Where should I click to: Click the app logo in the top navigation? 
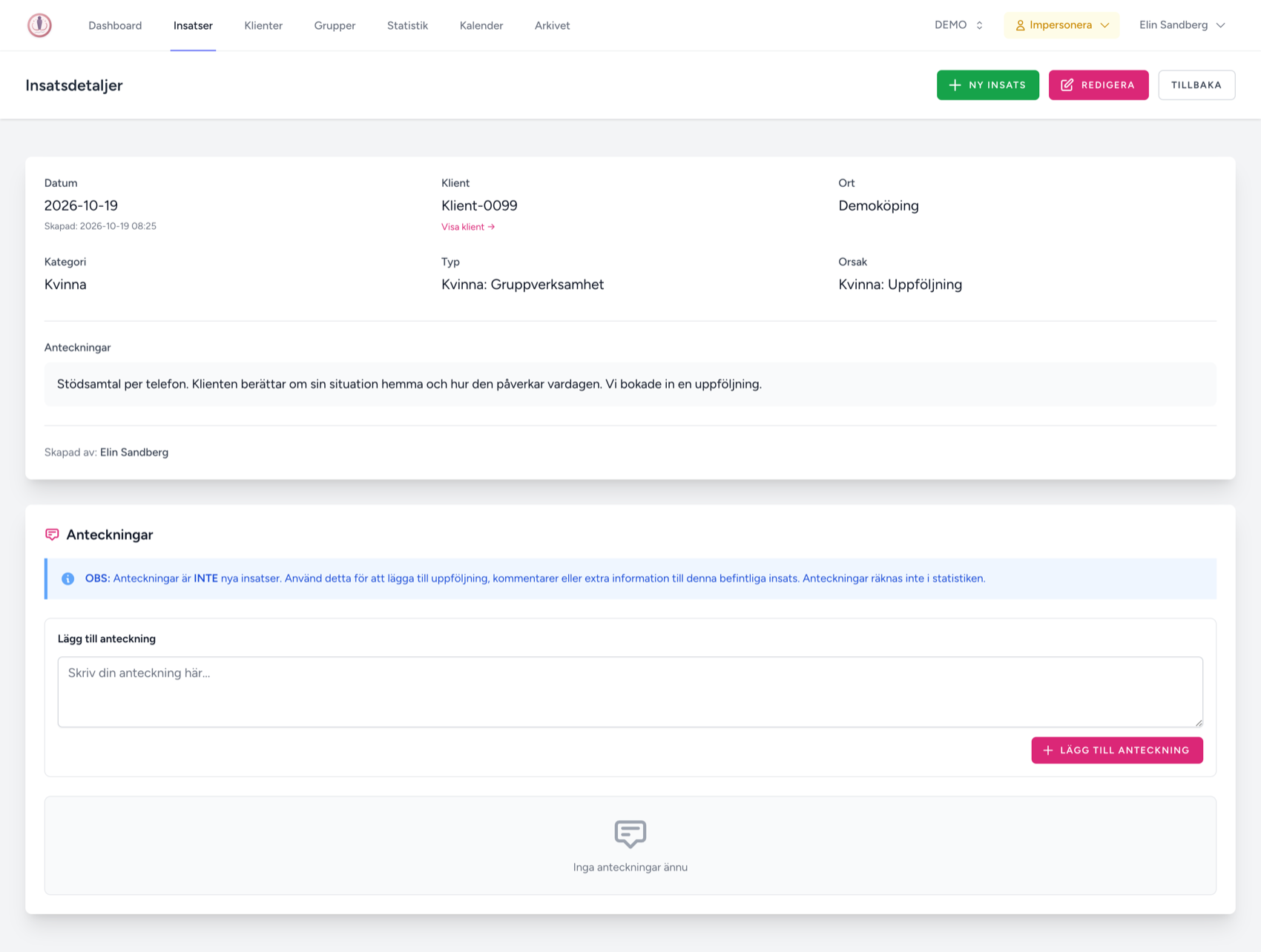point(39,25)
